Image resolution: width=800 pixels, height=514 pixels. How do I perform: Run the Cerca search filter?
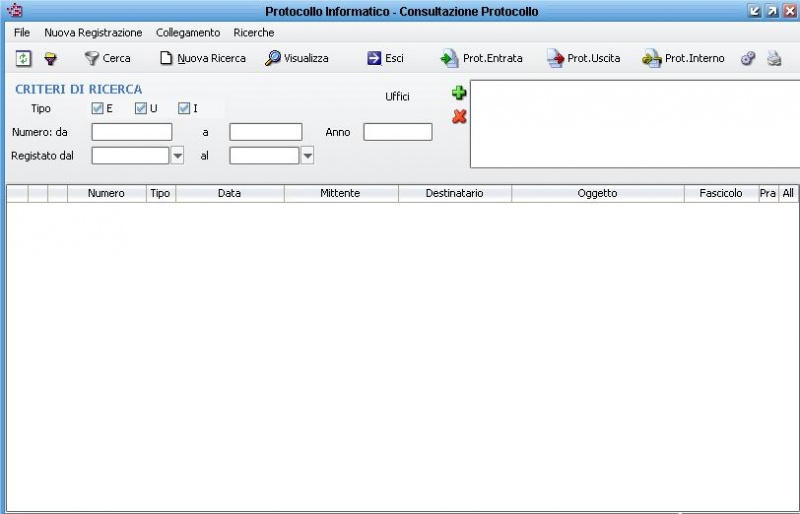pyautogui.click(x=107, y=58)
